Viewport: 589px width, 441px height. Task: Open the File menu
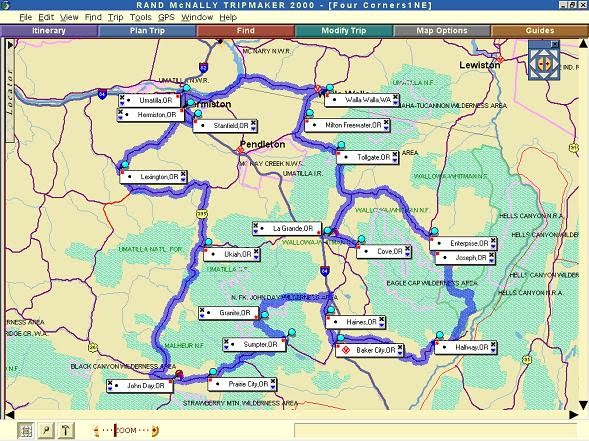click(26, 17)
